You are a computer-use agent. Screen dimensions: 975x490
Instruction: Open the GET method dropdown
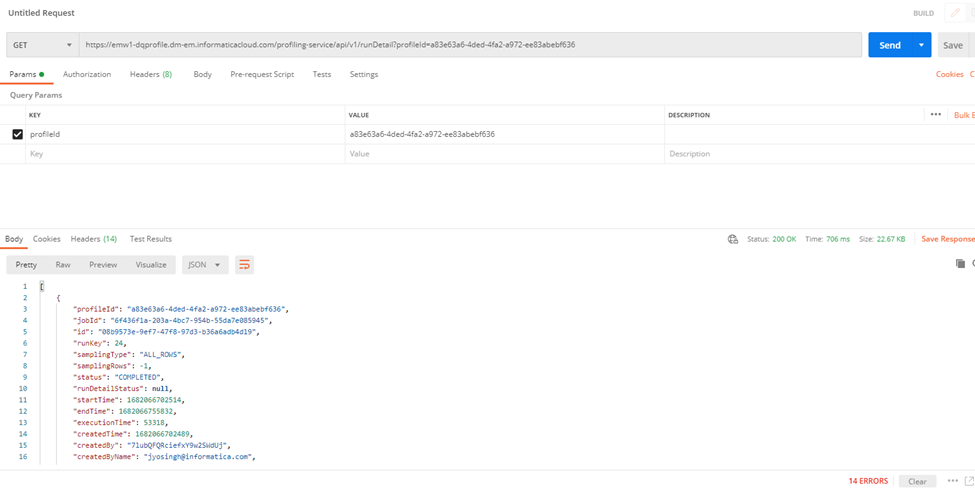[43, 45]
